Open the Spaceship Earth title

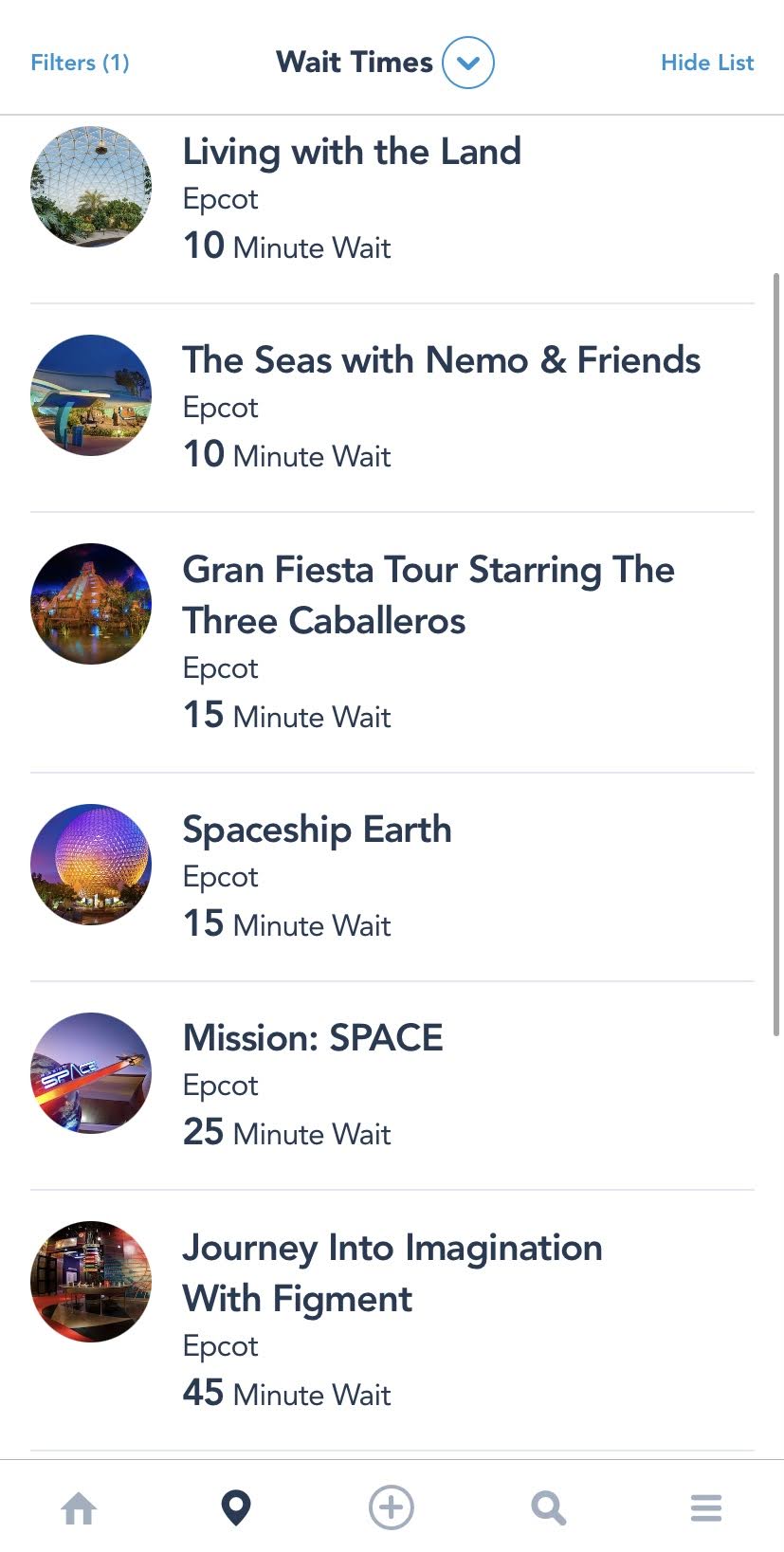point(317,830)
